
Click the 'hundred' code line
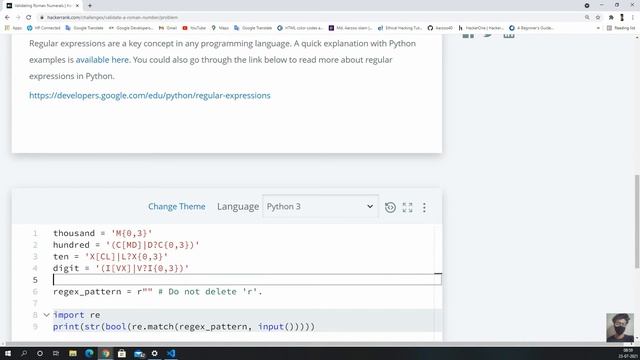[126, 245]
